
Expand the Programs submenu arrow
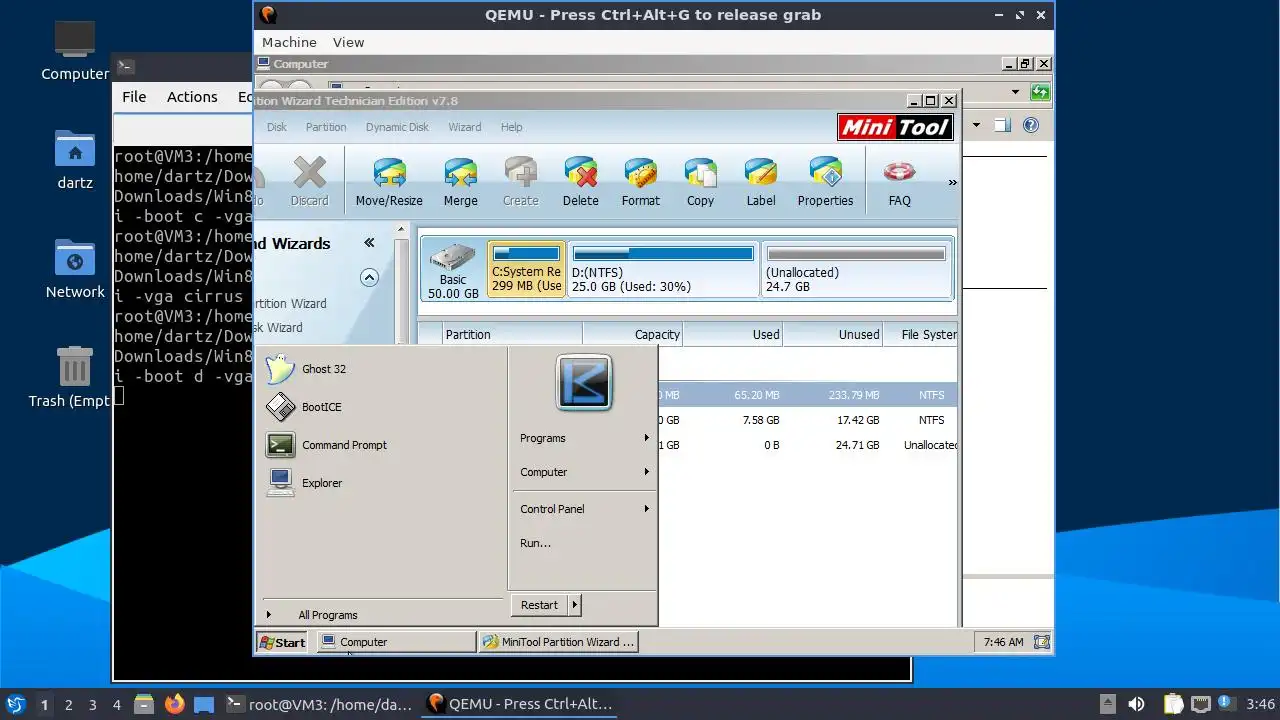pos(646,438)
